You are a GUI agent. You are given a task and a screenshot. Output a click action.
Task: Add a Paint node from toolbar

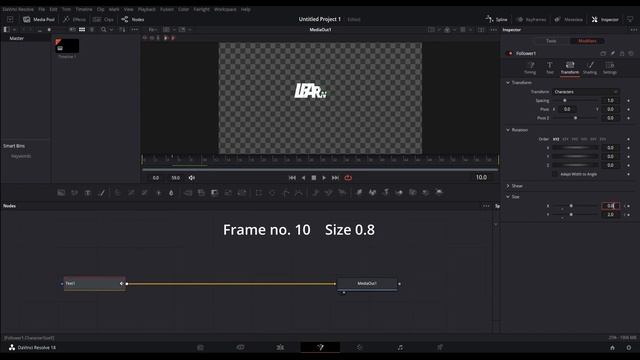[x=102, y=193]
